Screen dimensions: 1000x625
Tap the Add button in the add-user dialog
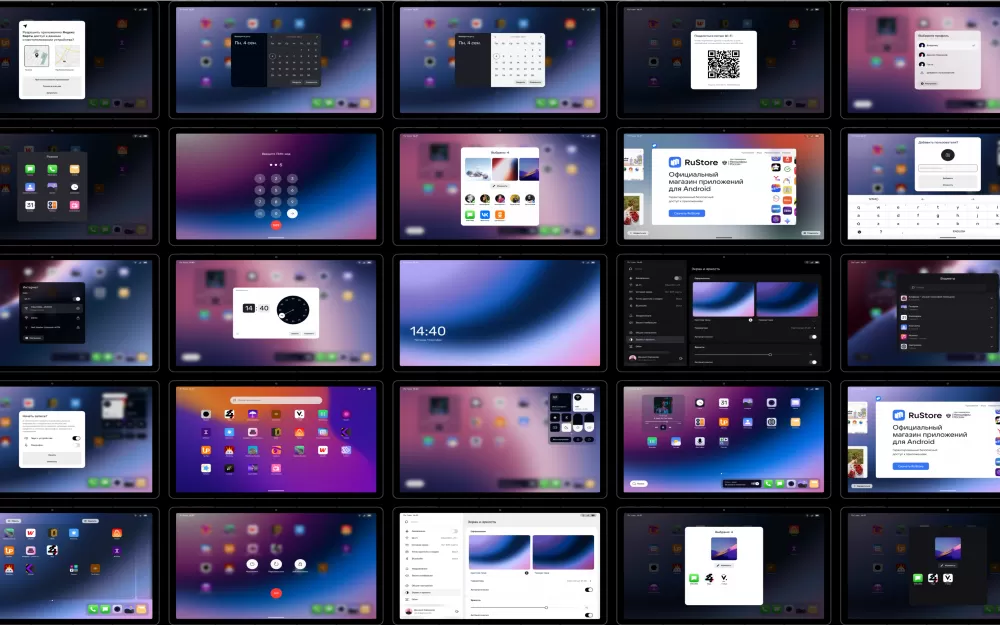pos(948,178)
